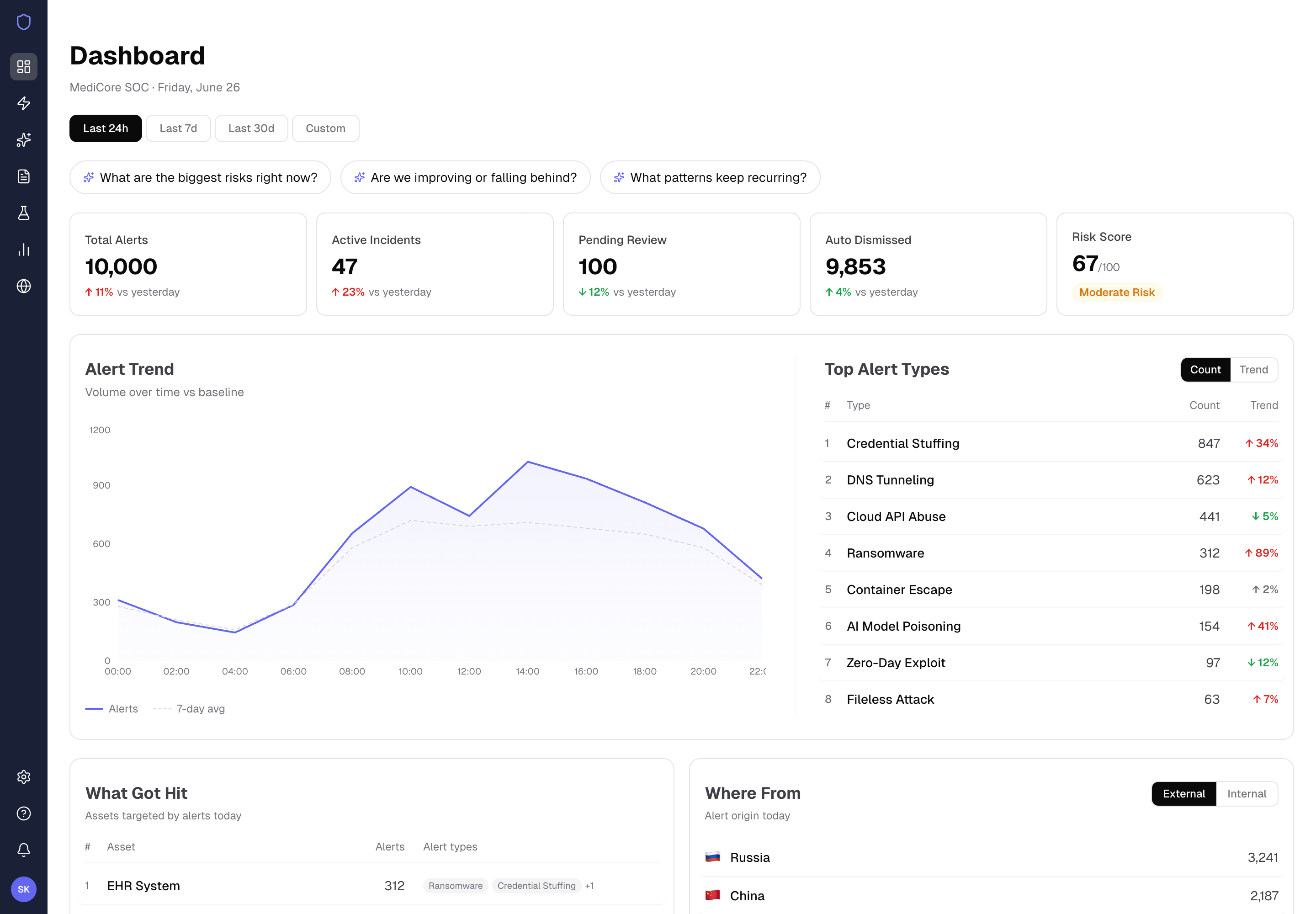The image size is (1316, 914).
Task: Click the Ransomware tag on EHR System
Action: click(x=455, y=885)
